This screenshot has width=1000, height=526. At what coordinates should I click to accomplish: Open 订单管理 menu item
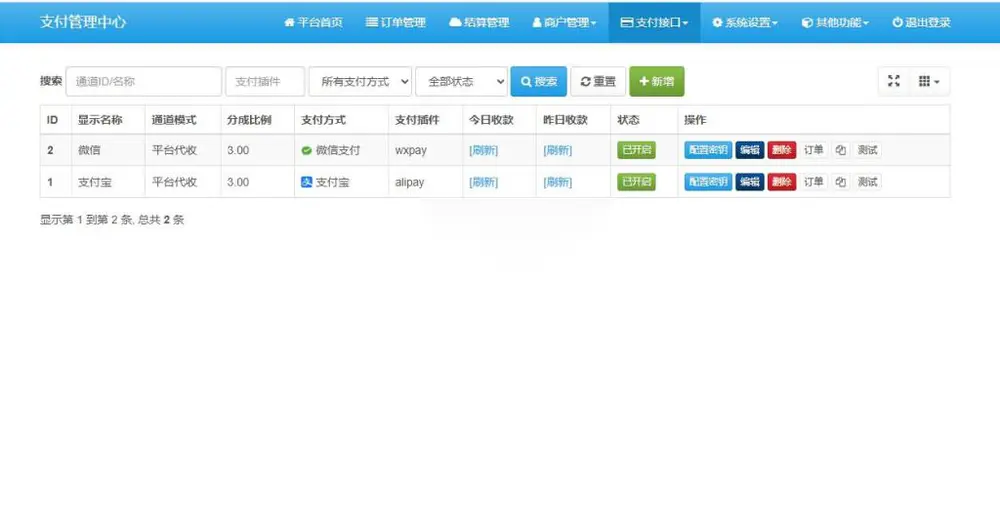[x=395, y=22]
